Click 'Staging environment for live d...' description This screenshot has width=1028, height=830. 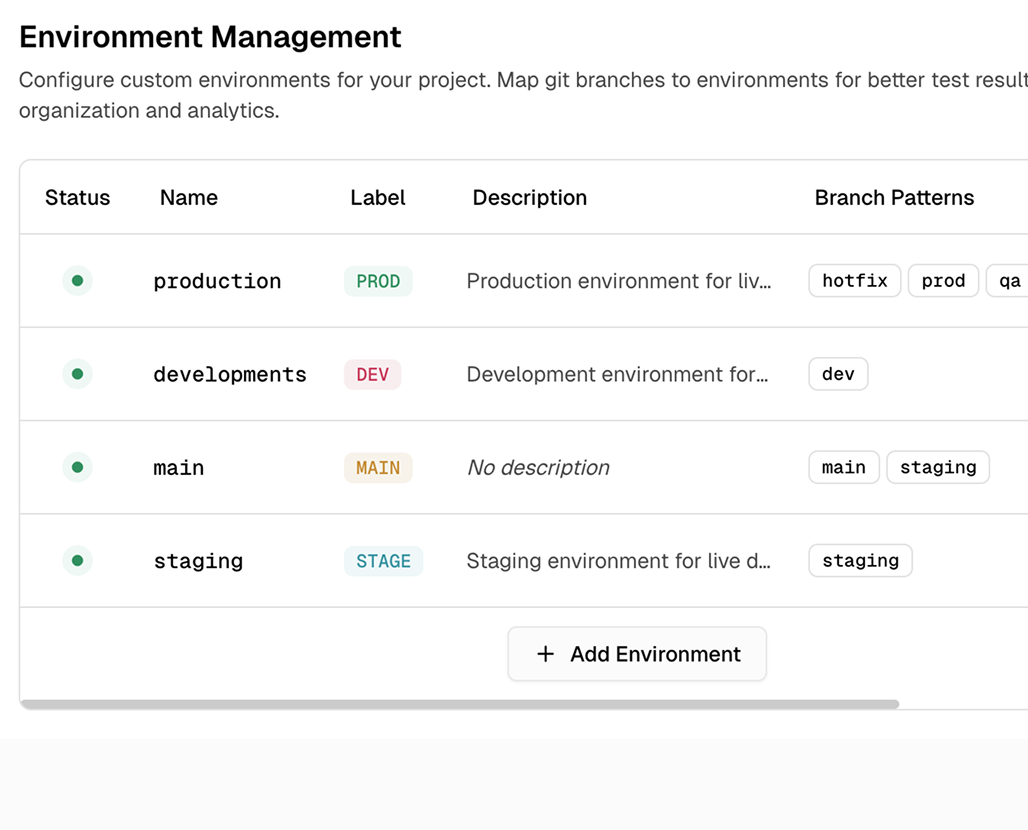coord(618,561)
